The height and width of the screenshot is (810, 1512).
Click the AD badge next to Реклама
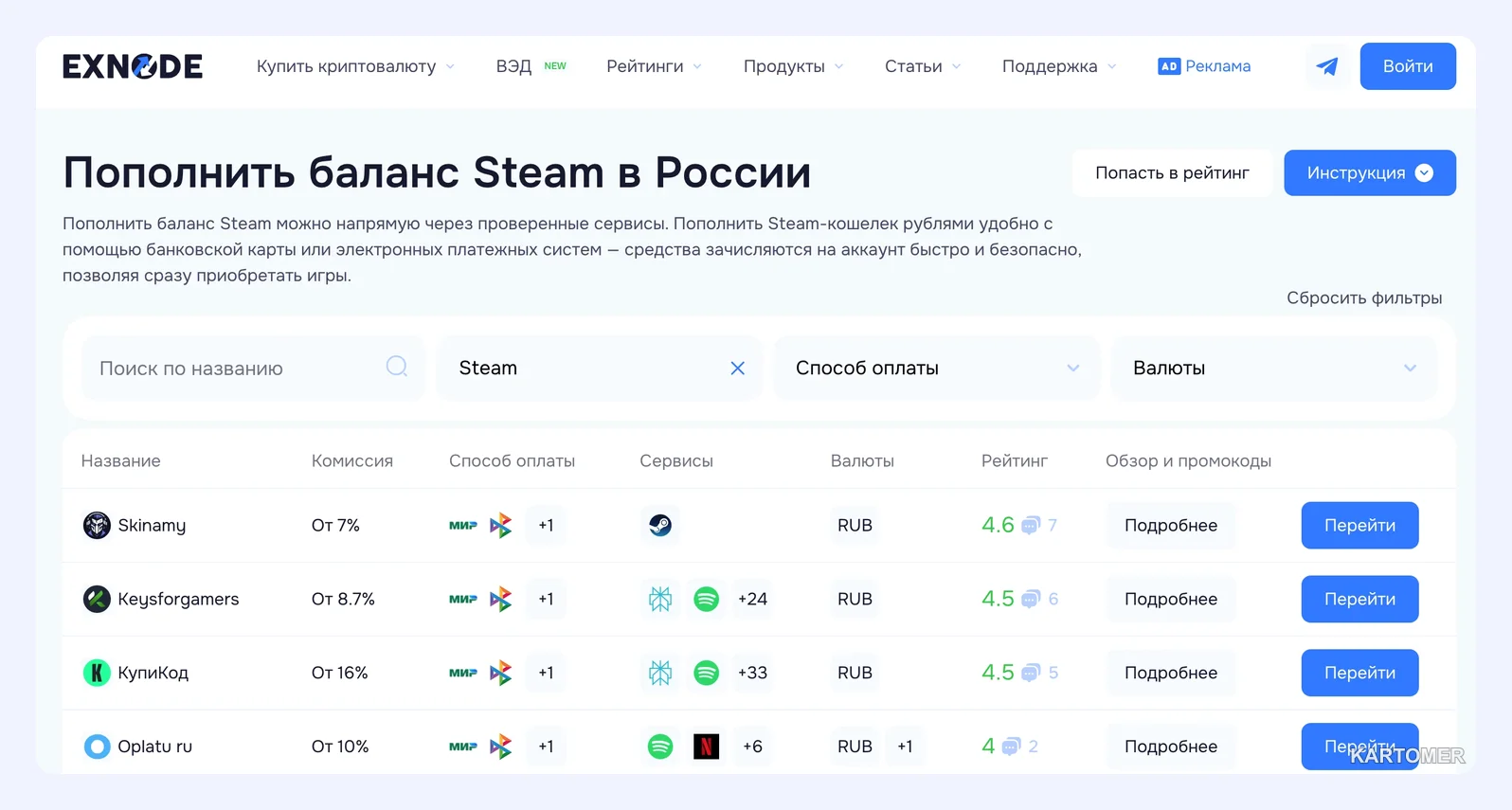click(x=1169, y=66)
